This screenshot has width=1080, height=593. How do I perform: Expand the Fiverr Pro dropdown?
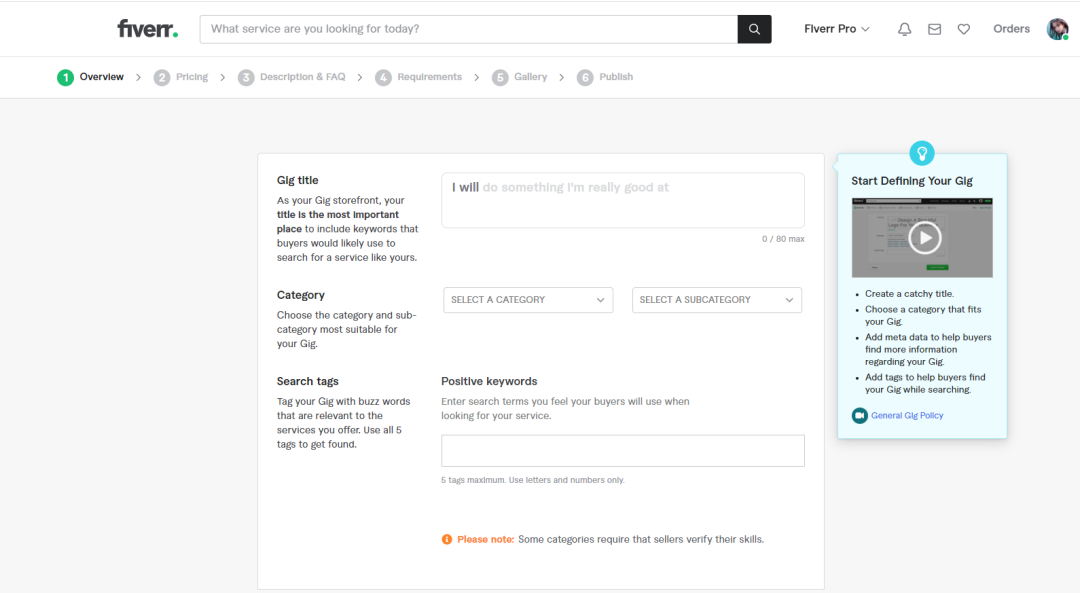click(836, 29)
